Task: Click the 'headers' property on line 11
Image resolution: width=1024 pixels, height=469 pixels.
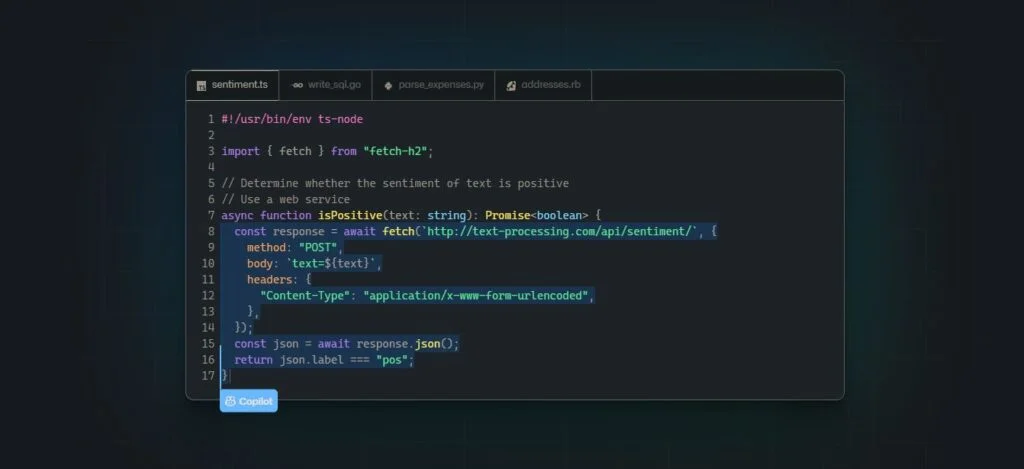Action: [270, 279]
